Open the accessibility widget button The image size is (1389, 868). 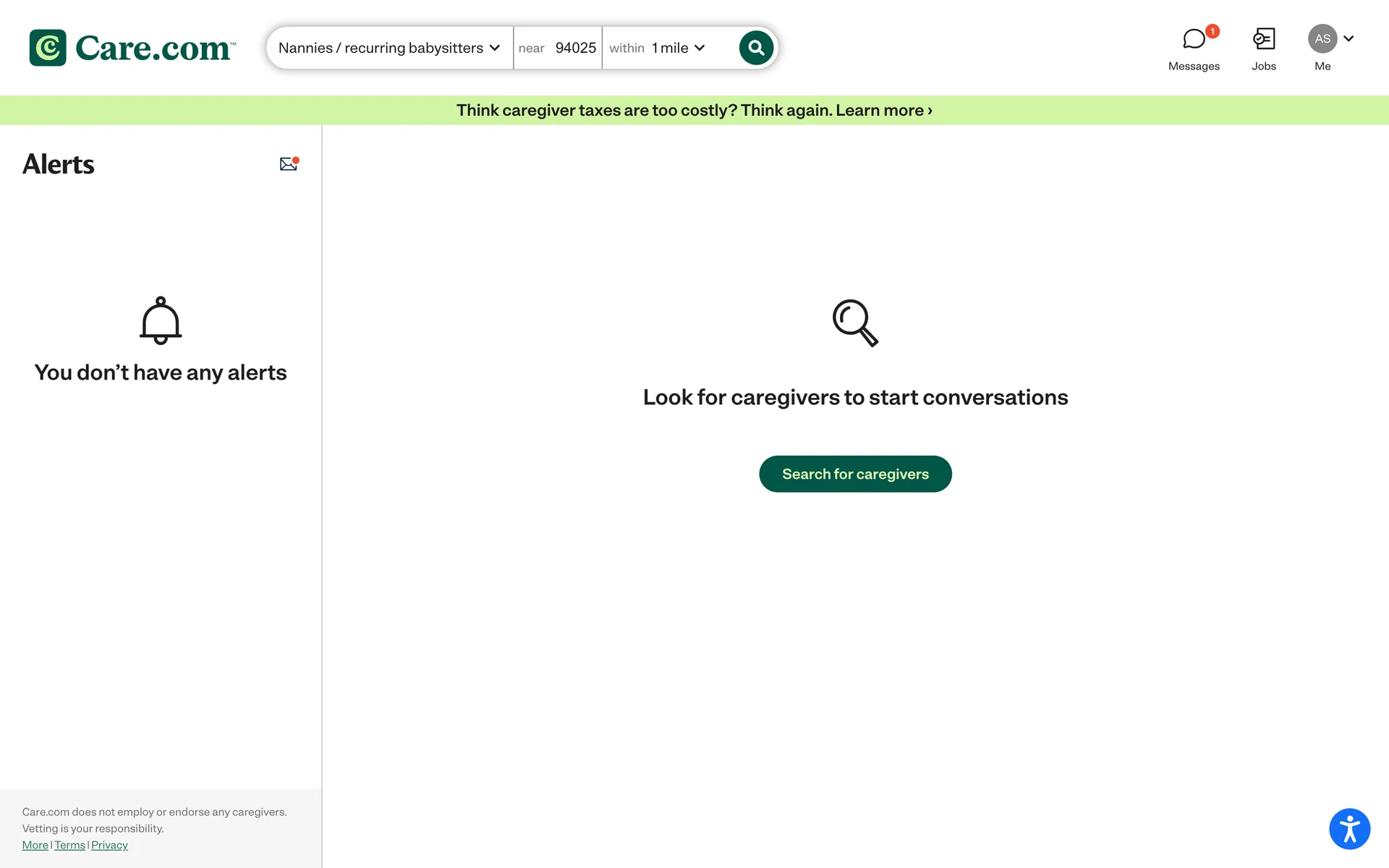click(1349, 829)
